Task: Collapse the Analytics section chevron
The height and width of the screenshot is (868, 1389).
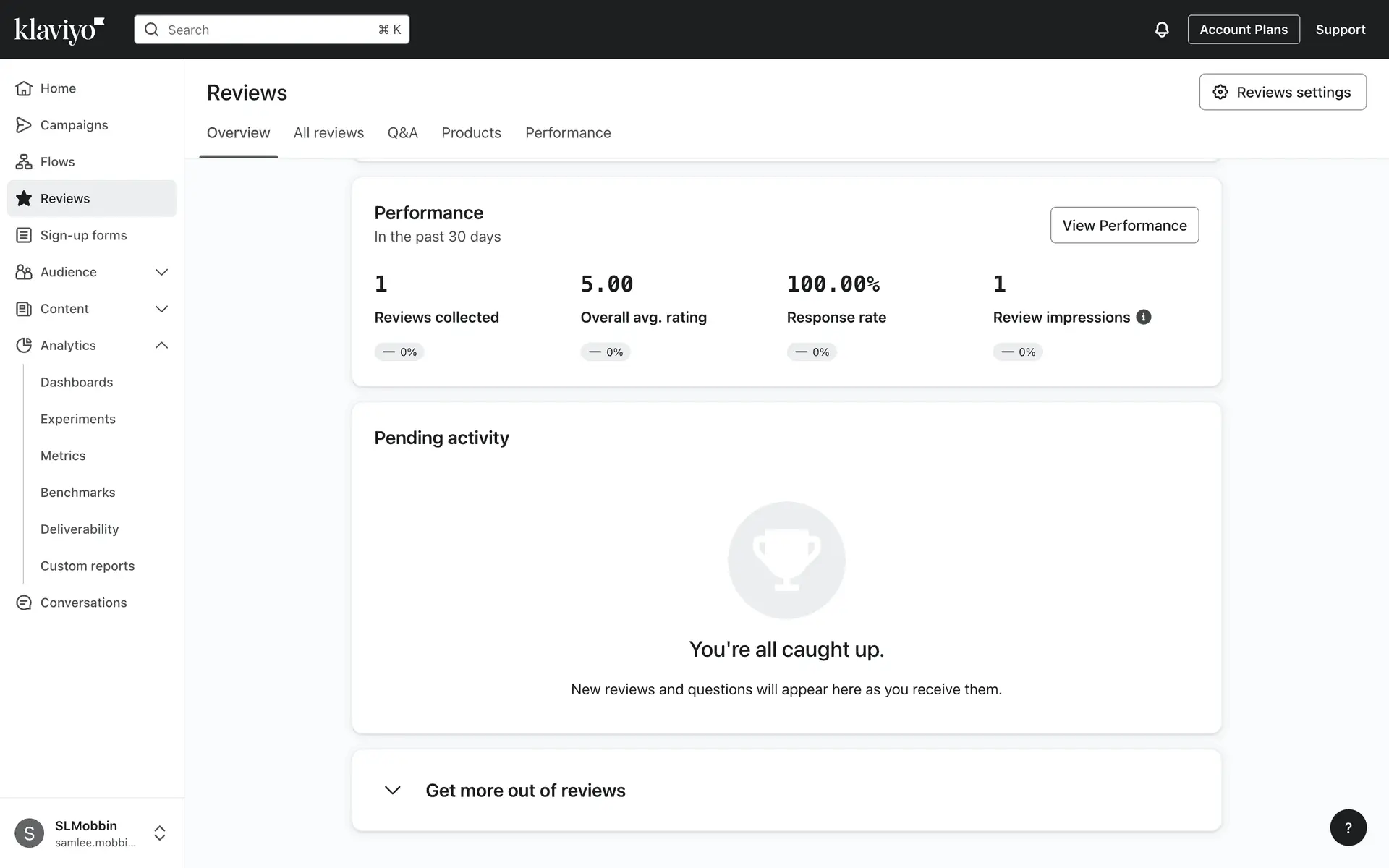Action: tap(161, 346)
